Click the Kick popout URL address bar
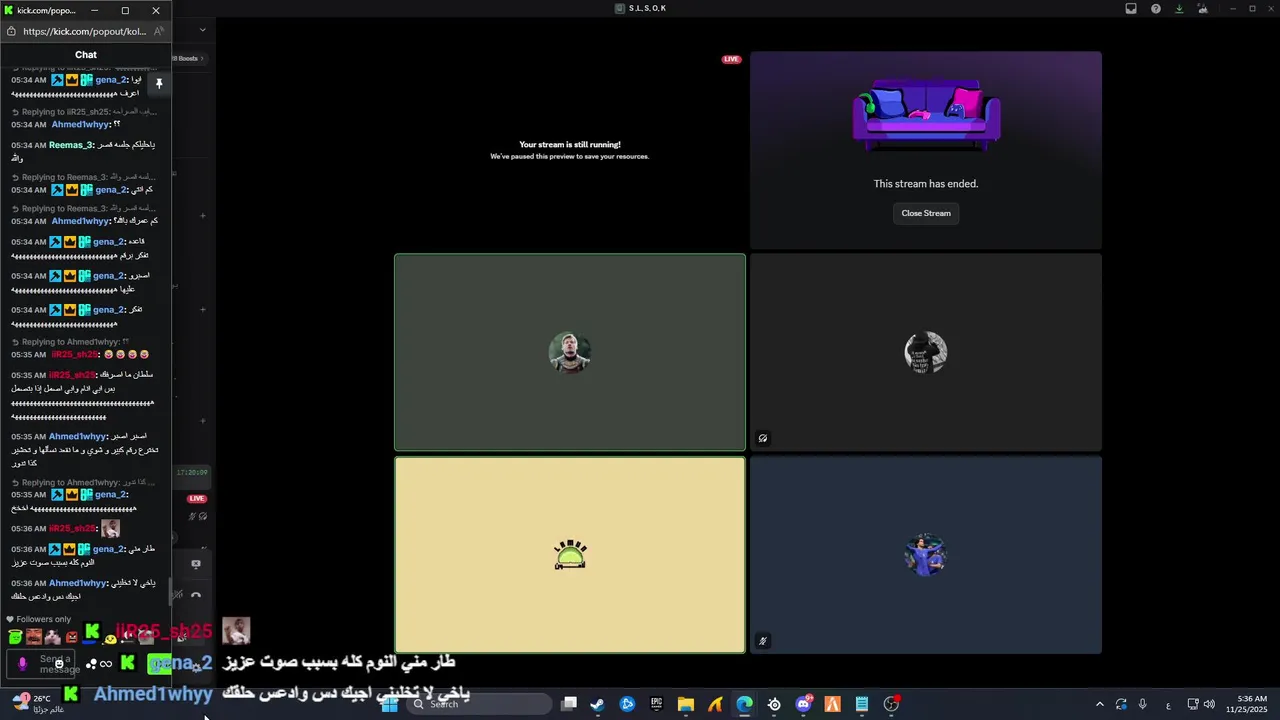This screenshot has width=1280, height=720. pyautogui.click(x=84, y=31)
